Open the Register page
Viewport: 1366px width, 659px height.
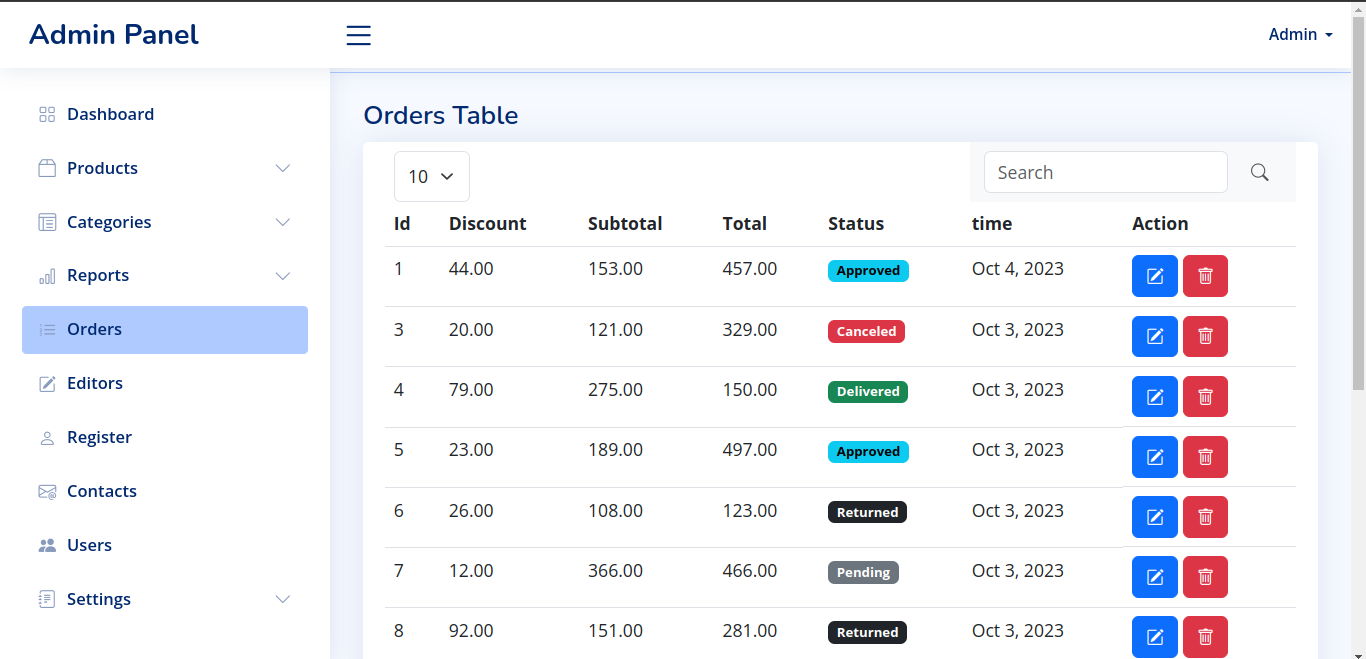click(x=99, y=437)
